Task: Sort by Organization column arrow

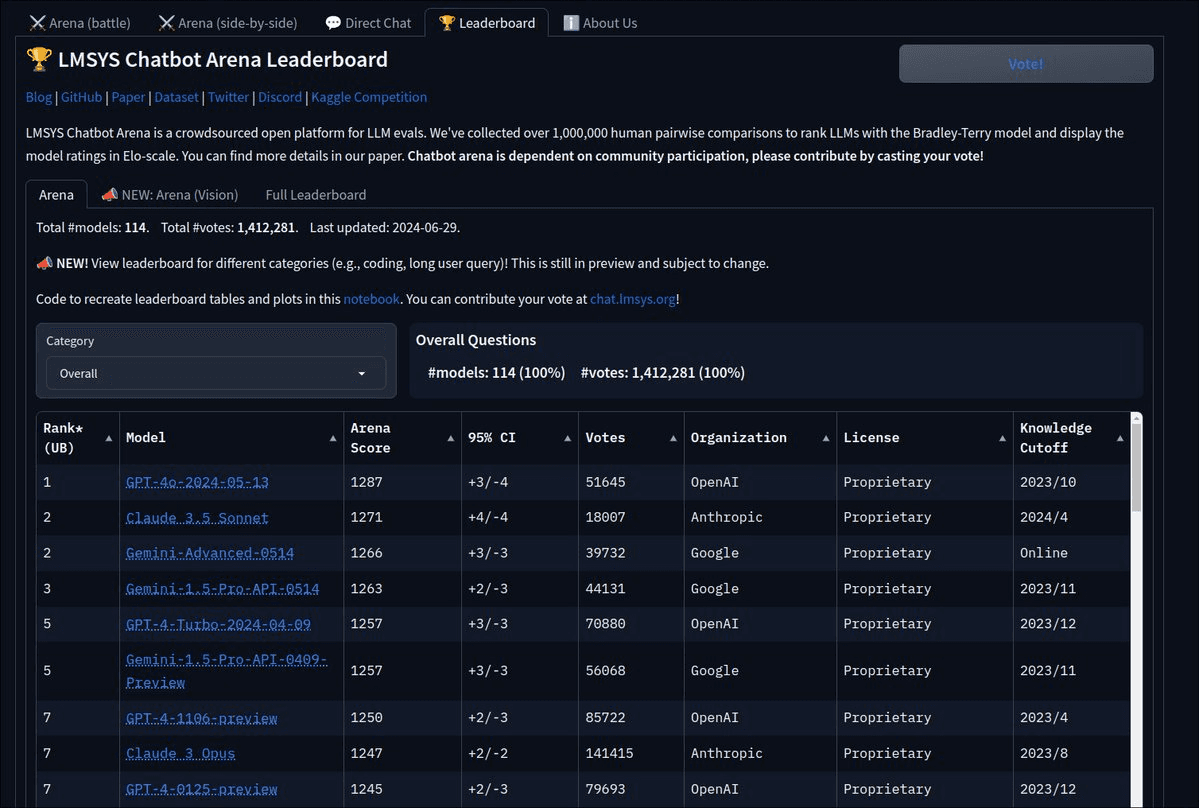Action: tap(826, 438)
